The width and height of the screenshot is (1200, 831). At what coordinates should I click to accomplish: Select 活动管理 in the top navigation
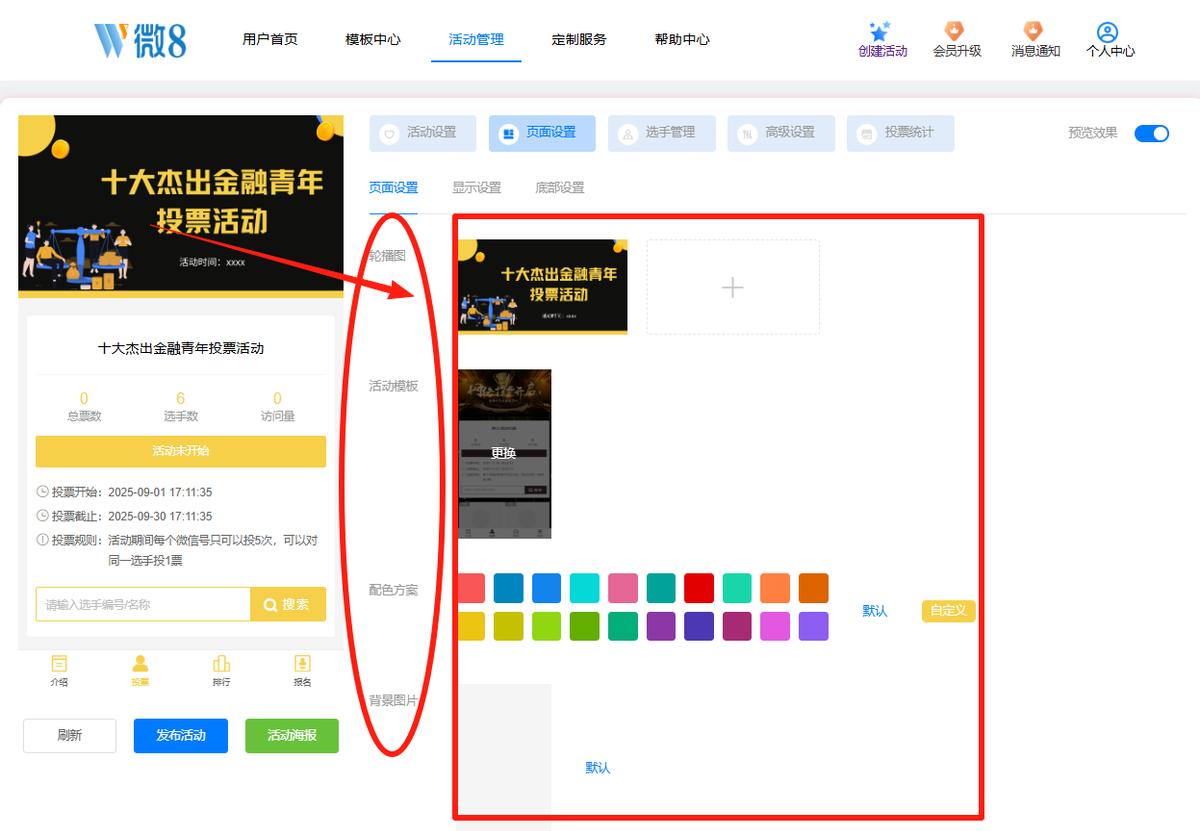476,40
